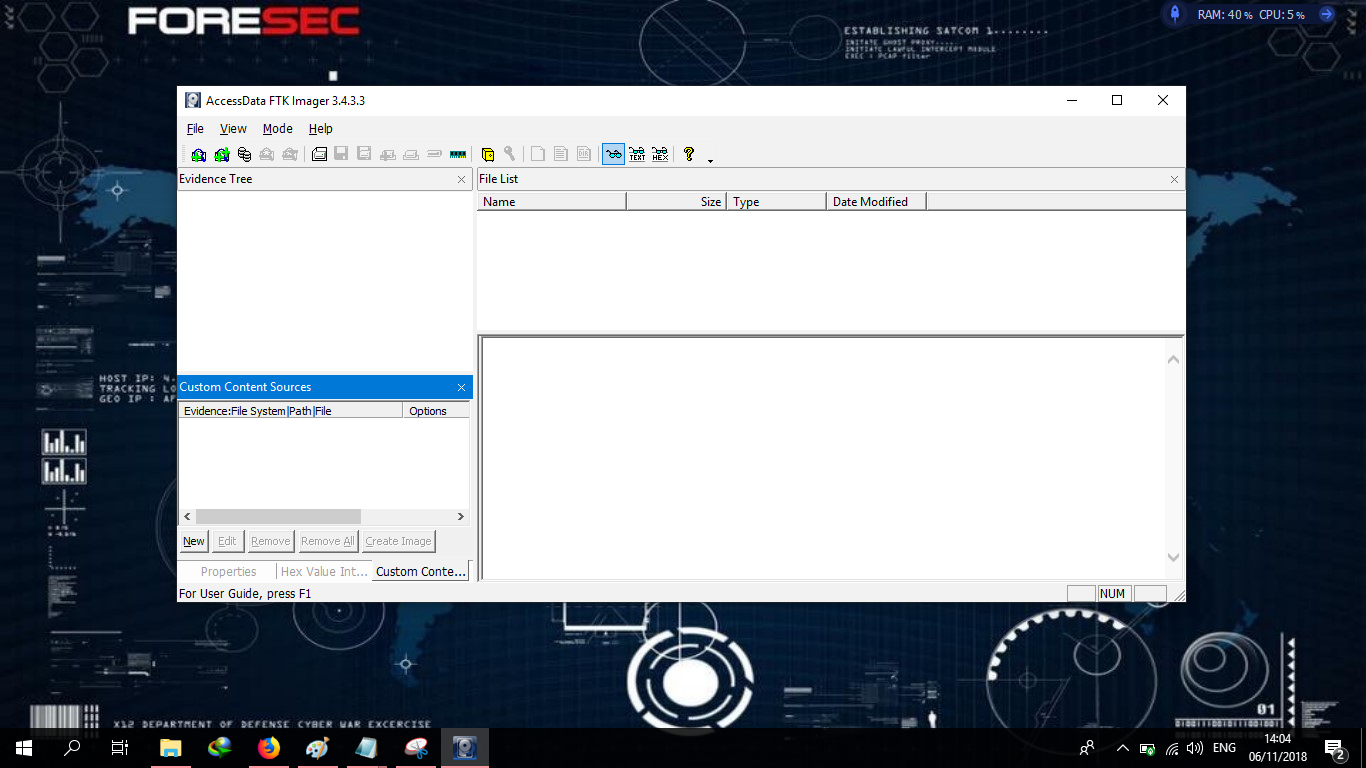Click the Verify Drive/Image icon
The image size is (1366, 768).
click(434, 154)
